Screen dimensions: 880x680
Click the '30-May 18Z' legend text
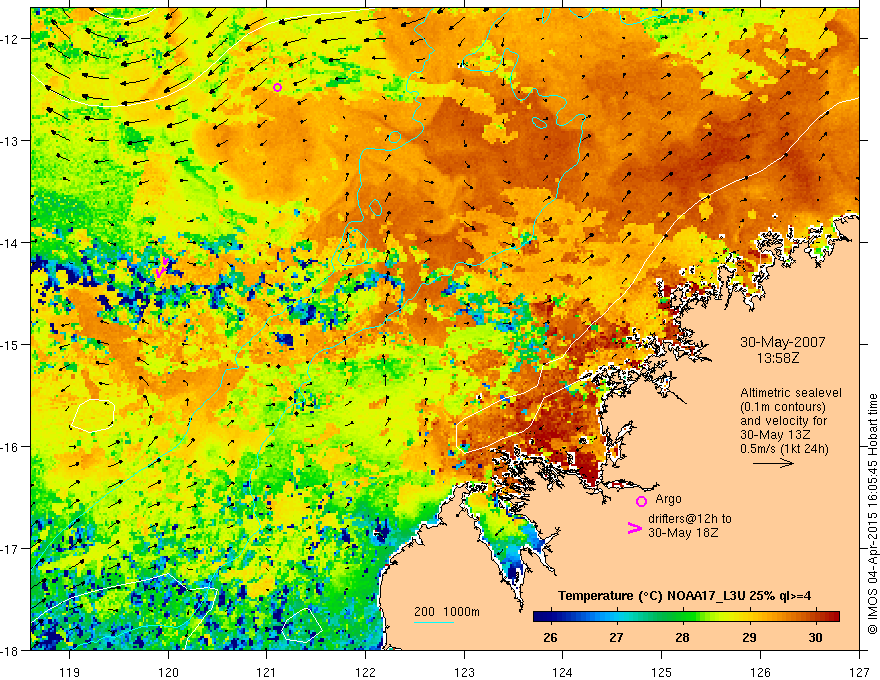pos(683,532)
